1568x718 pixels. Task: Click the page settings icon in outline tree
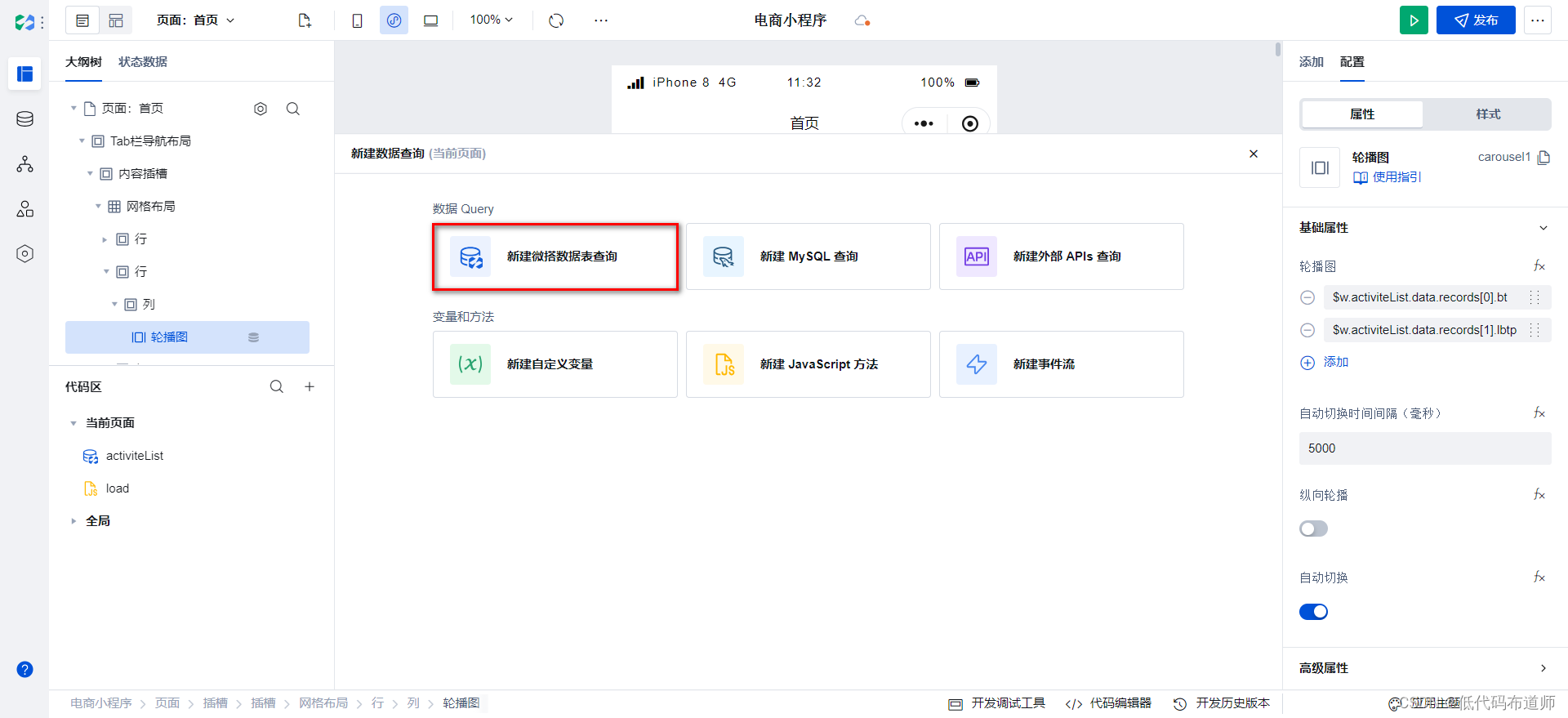point(261,109)
